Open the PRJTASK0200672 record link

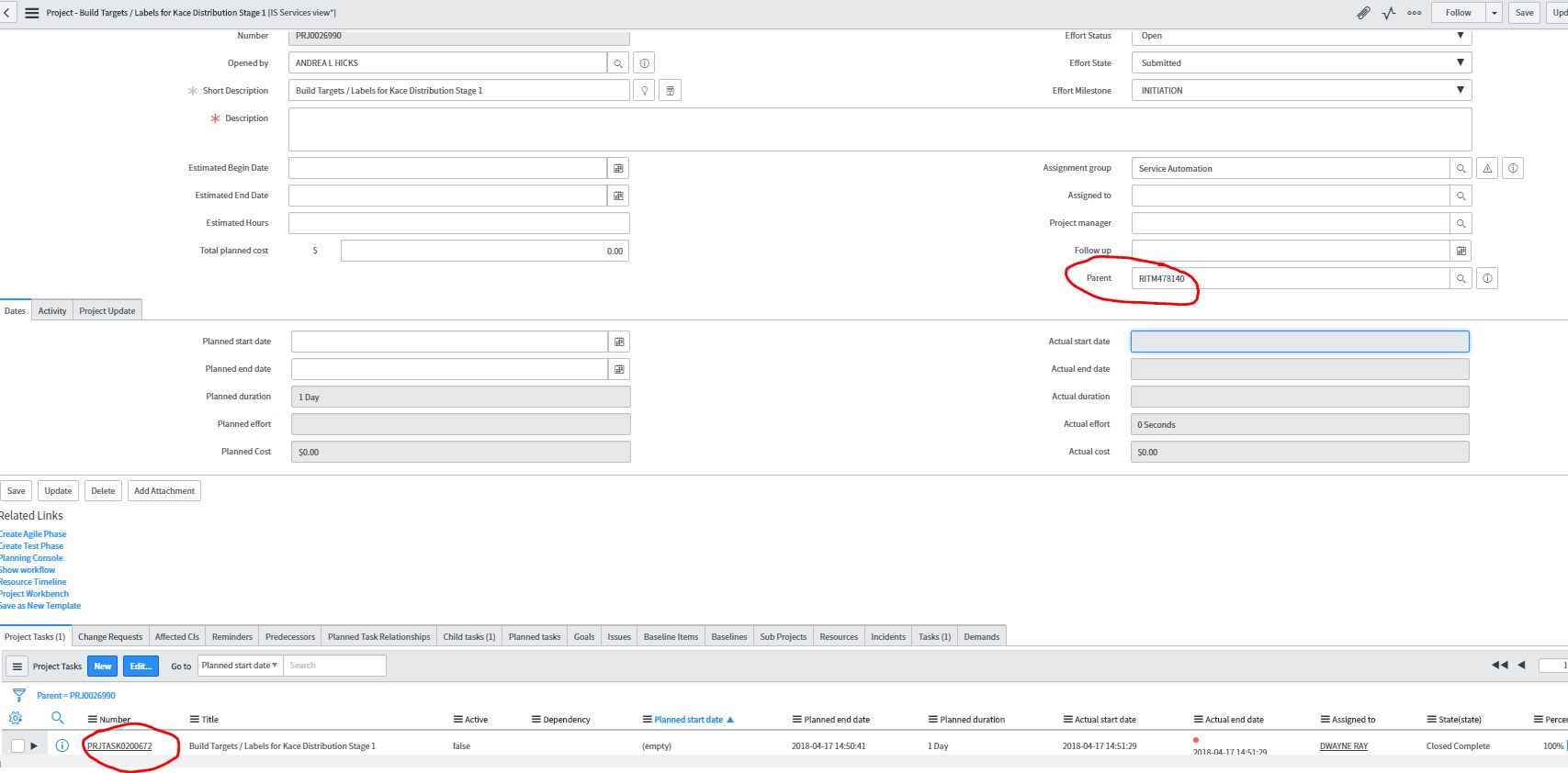tap(119, 746)
